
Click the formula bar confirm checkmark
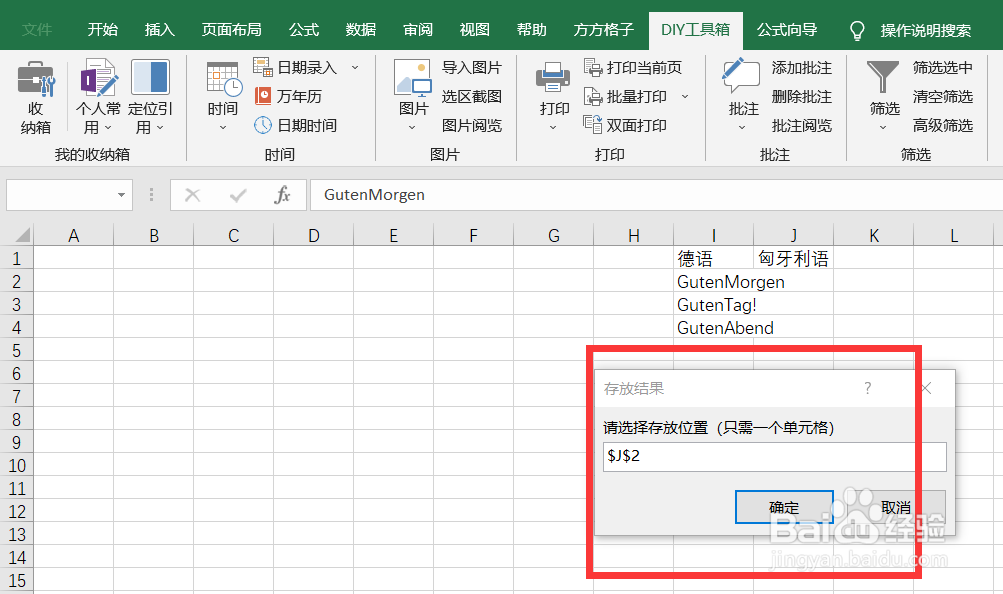[238, 195]
